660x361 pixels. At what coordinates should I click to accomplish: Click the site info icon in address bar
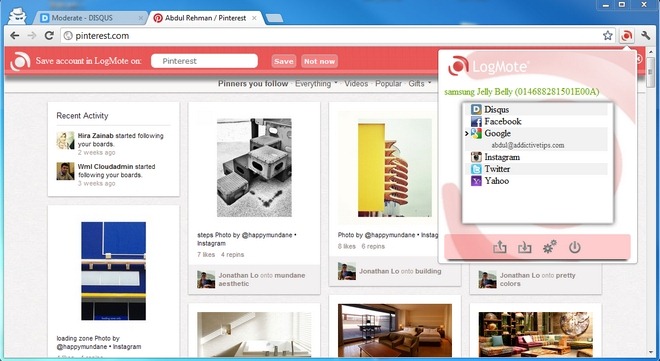coord(68,36)
